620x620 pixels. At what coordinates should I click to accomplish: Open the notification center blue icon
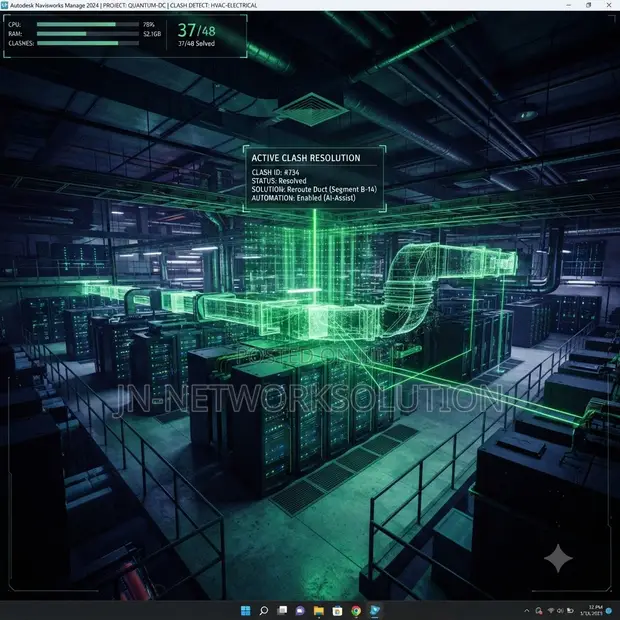(609, 611)
